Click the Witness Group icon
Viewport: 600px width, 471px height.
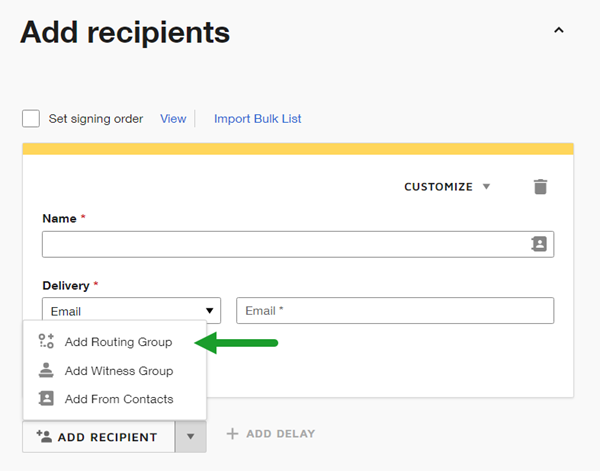(x=46, y=371)
